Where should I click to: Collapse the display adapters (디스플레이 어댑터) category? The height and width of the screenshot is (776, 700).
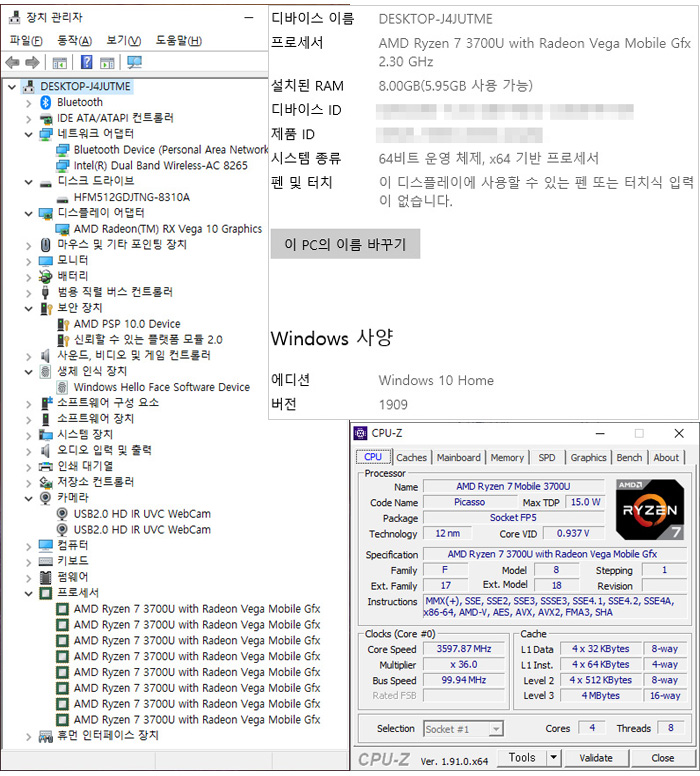(x=29, y=213)
